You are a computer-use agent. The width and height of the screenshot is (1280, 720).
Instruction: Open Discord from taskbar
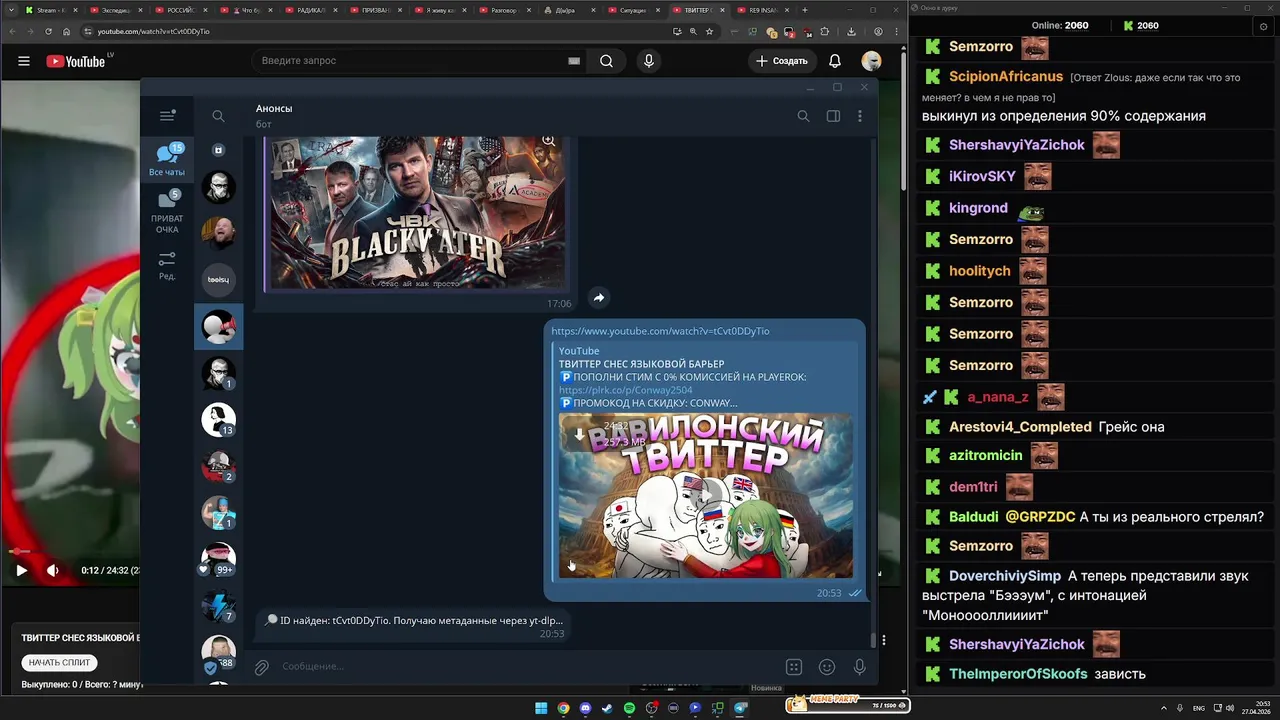pos(585,708)
